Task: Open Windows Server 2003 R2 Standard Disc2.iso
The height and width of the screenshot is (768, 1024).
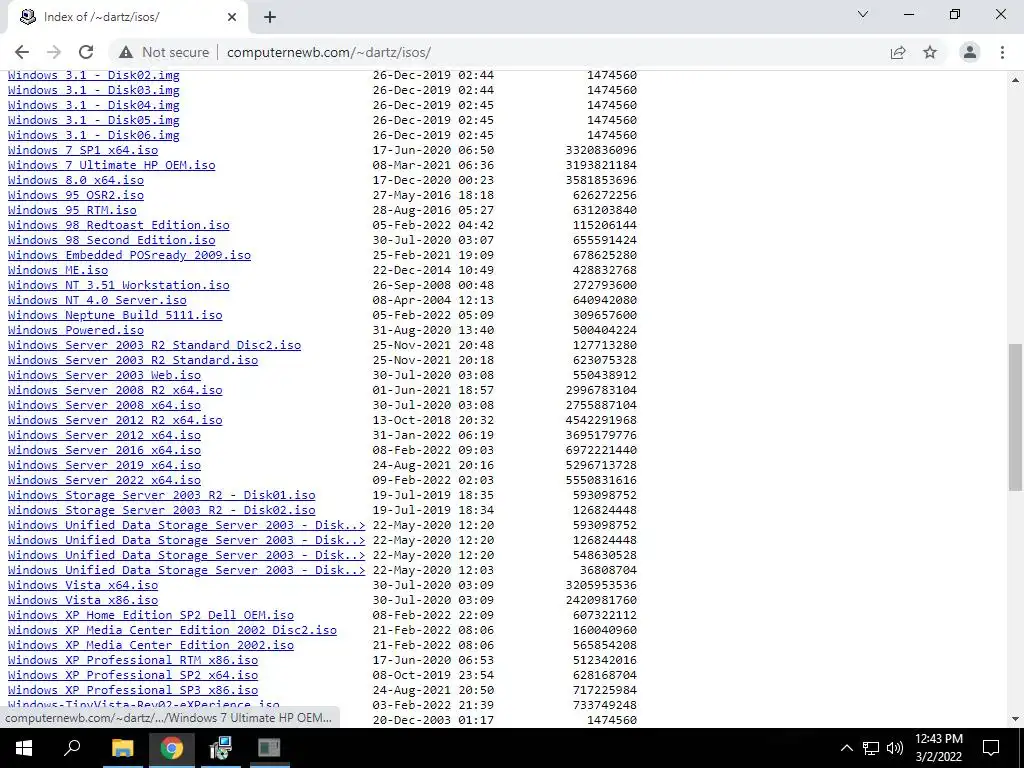Action: click(x=154, y=345)
